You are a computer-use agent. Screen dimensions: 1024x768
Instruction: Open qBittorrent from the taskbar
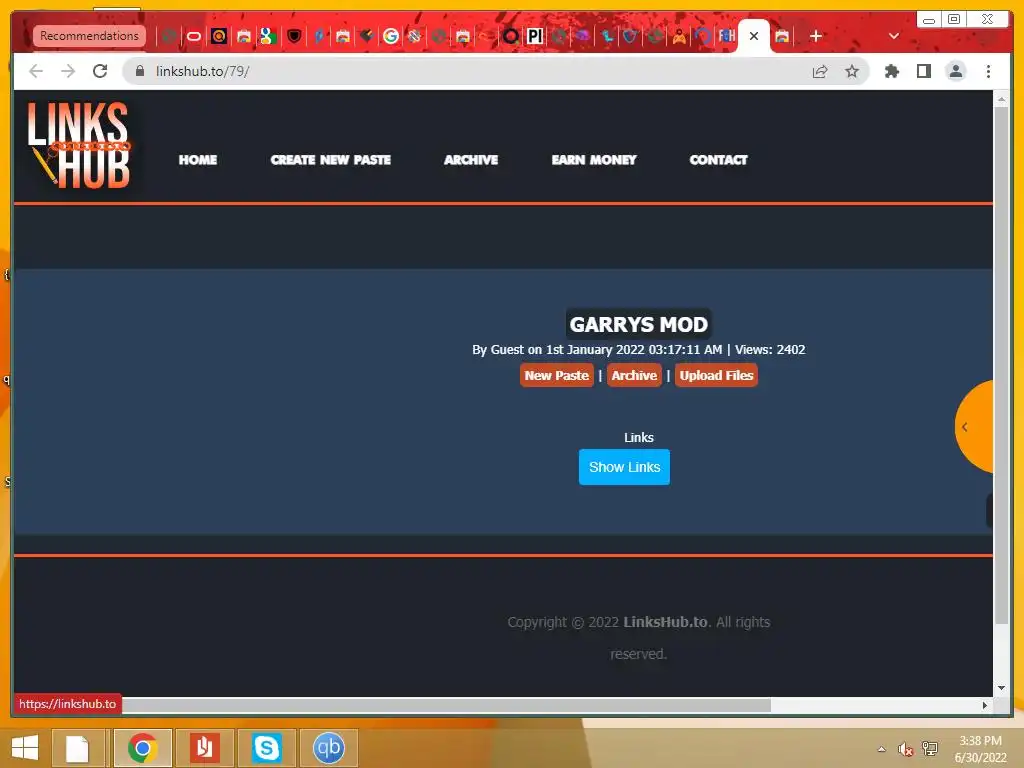coord(328,748)
